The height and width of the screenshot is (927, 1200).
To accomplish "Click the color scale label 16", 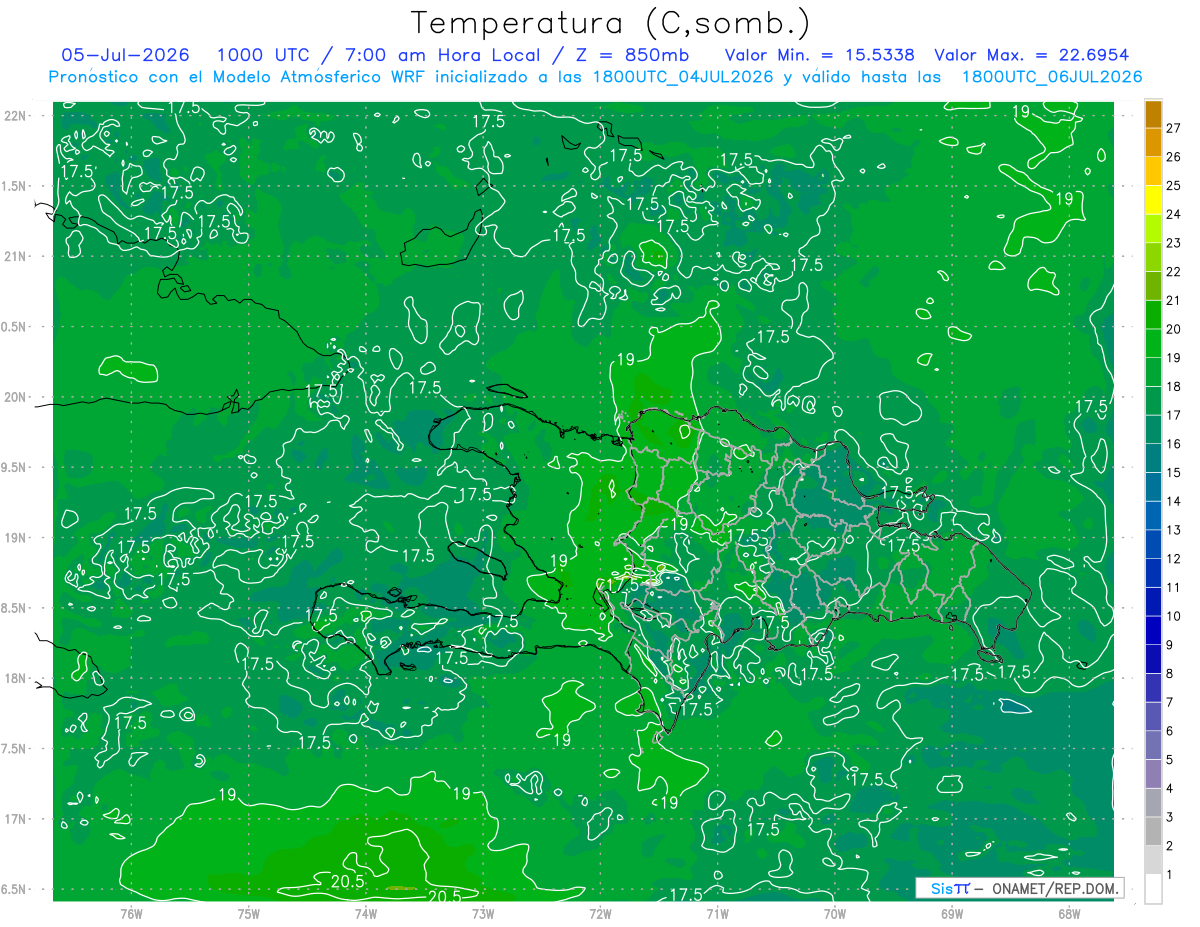I will (x=1174, y=444).
